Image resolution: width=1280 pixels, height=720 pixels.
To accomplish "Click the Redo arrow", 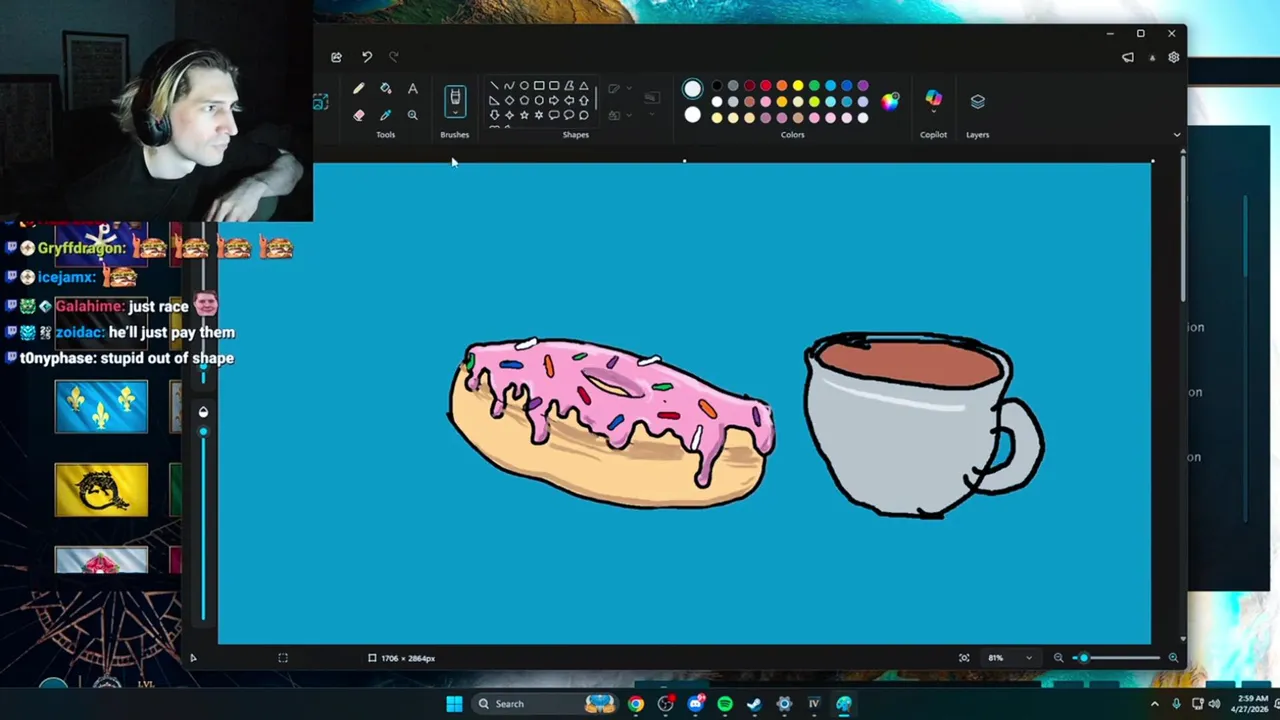I will tap(393, 57).
